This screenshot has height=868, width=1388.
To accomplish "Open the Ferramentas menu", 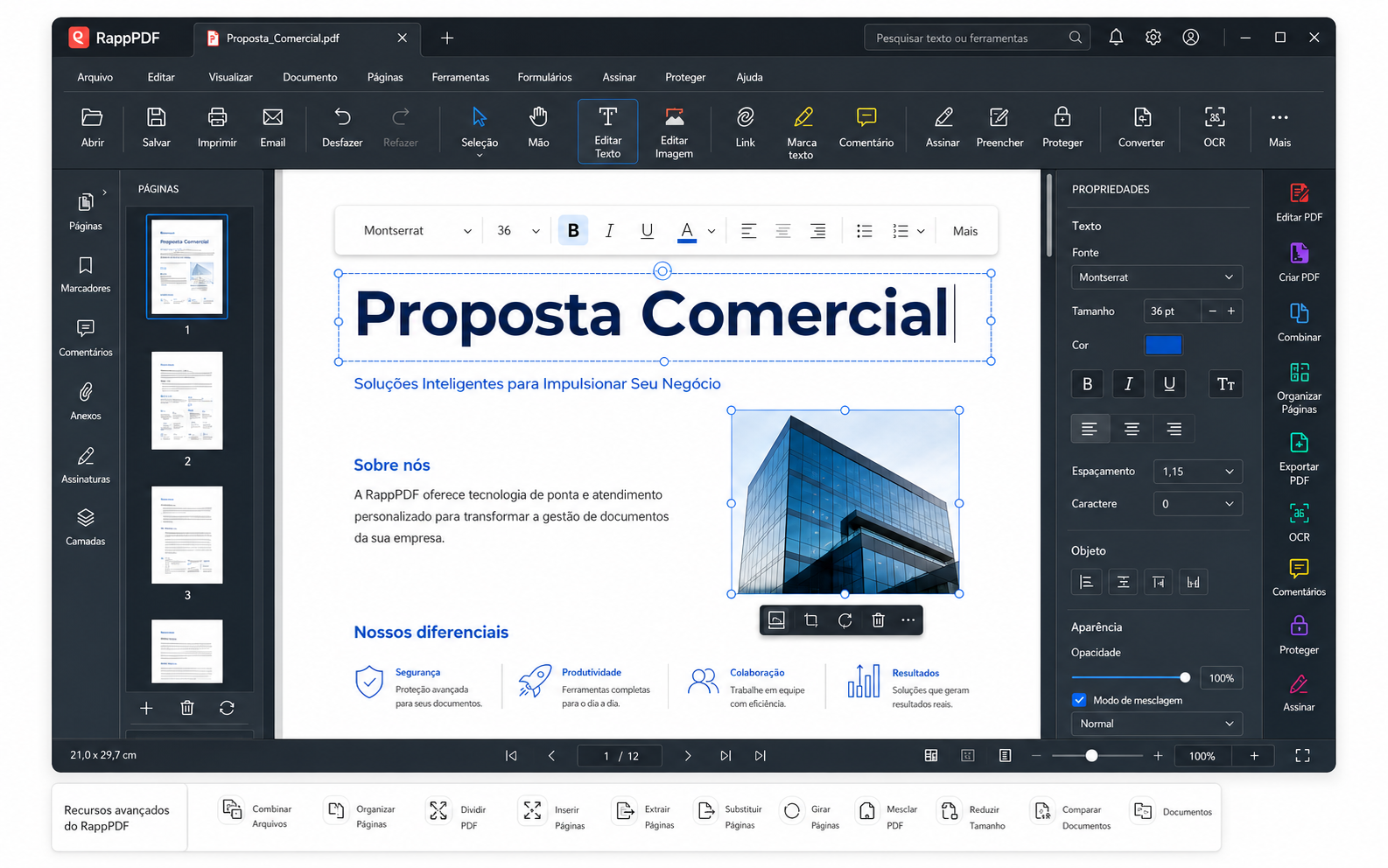I will pos(460,77).
